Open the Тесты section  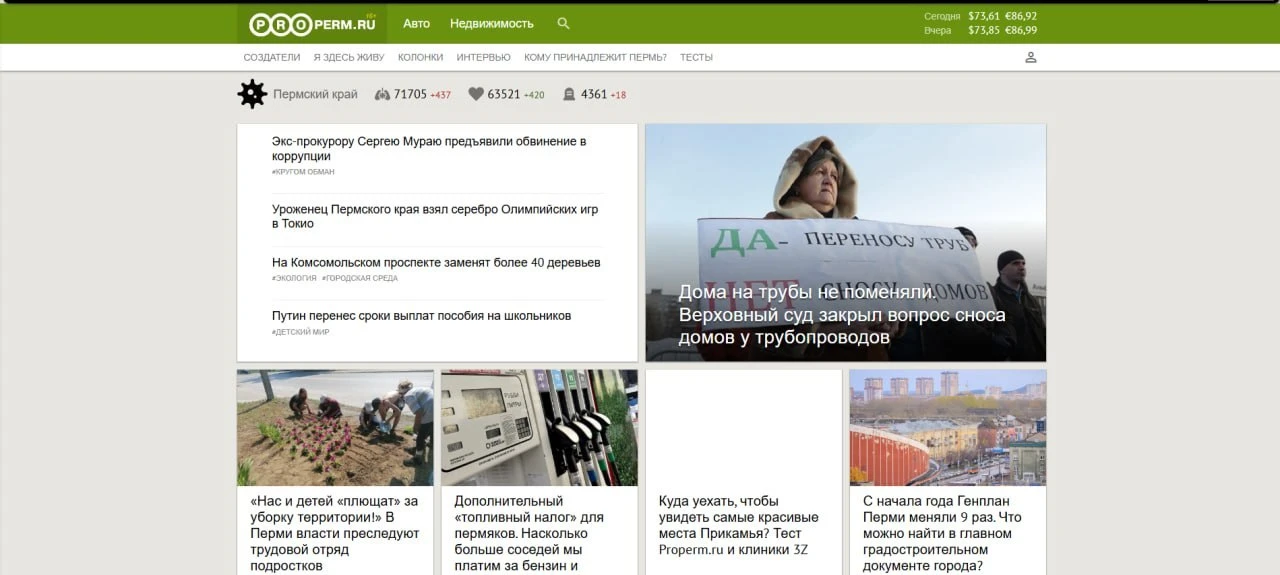tap(696, 57)
